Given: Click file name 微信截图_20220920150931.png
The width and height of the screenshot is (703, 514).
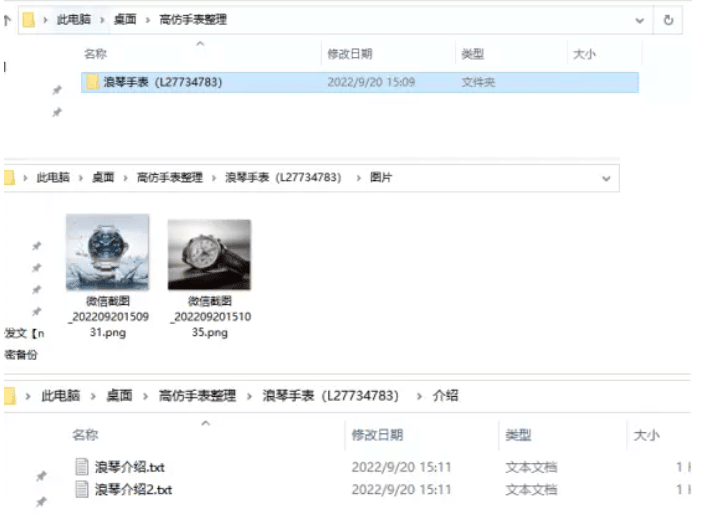Looking at the screenshot, I should point(108,317).
